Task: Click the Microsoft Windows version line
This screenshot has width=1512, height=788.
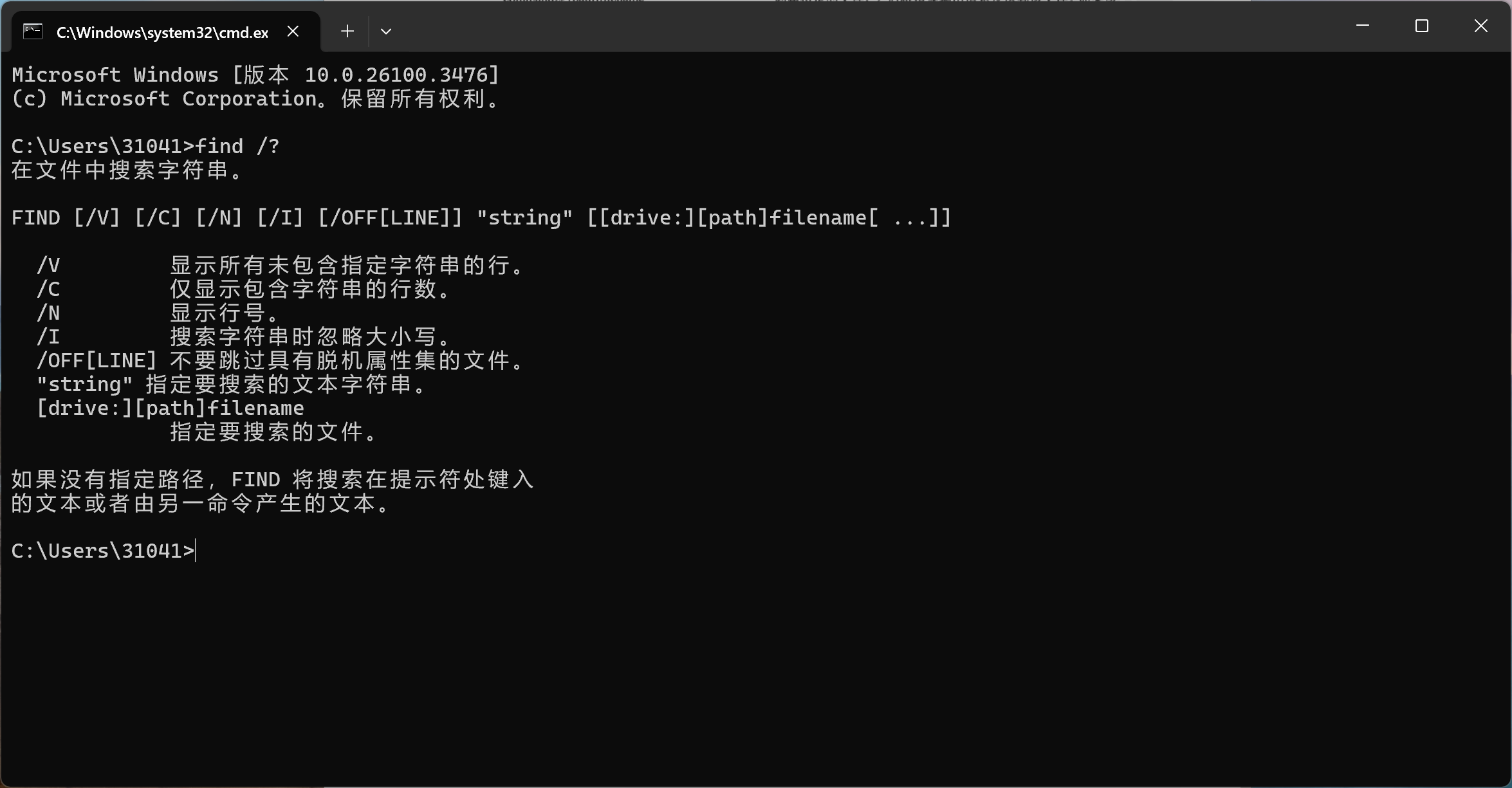Action: click(x=255, y=75)
